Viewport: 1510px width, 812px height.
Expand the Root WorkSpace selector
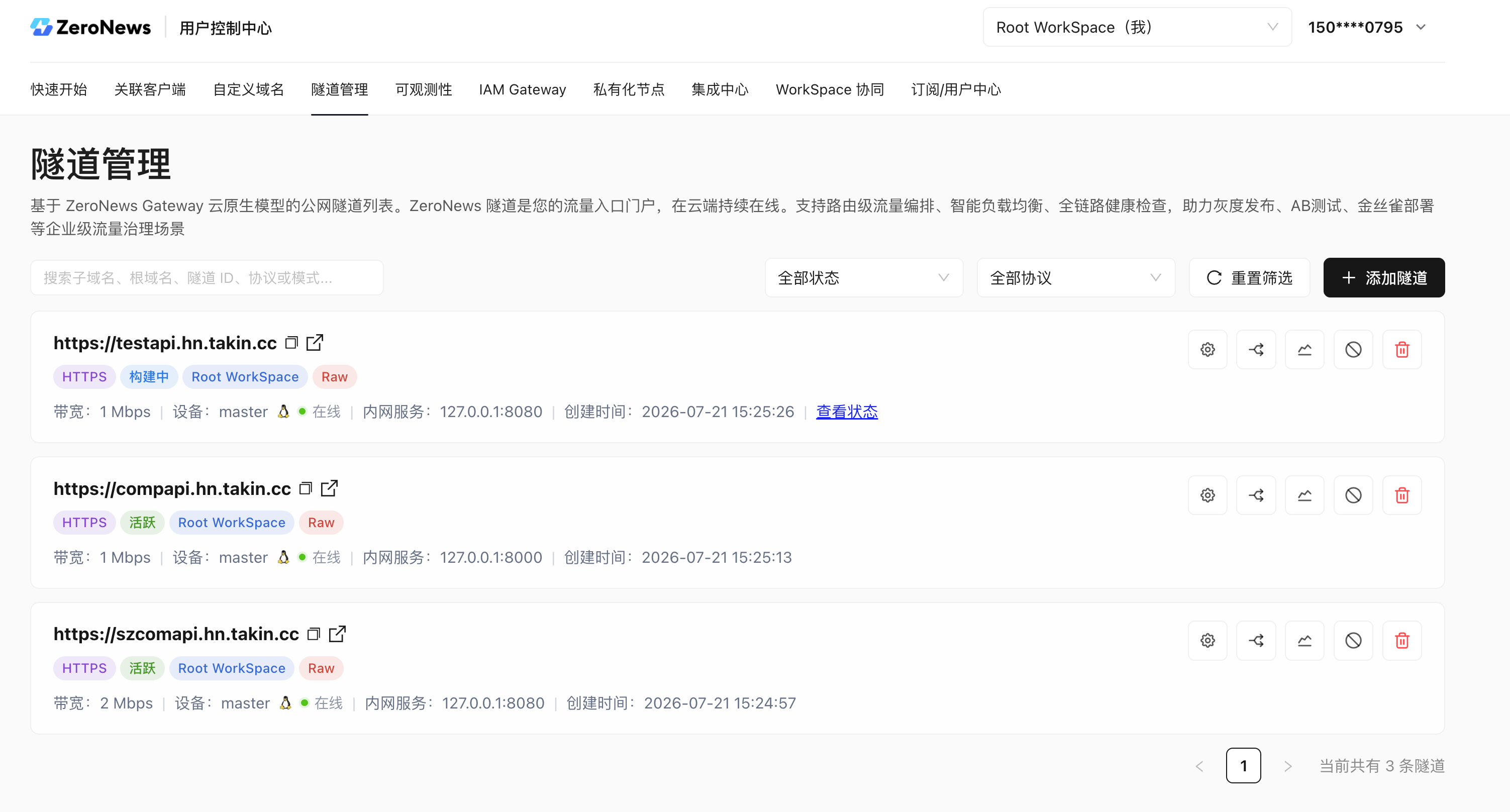coord(1137,27)
